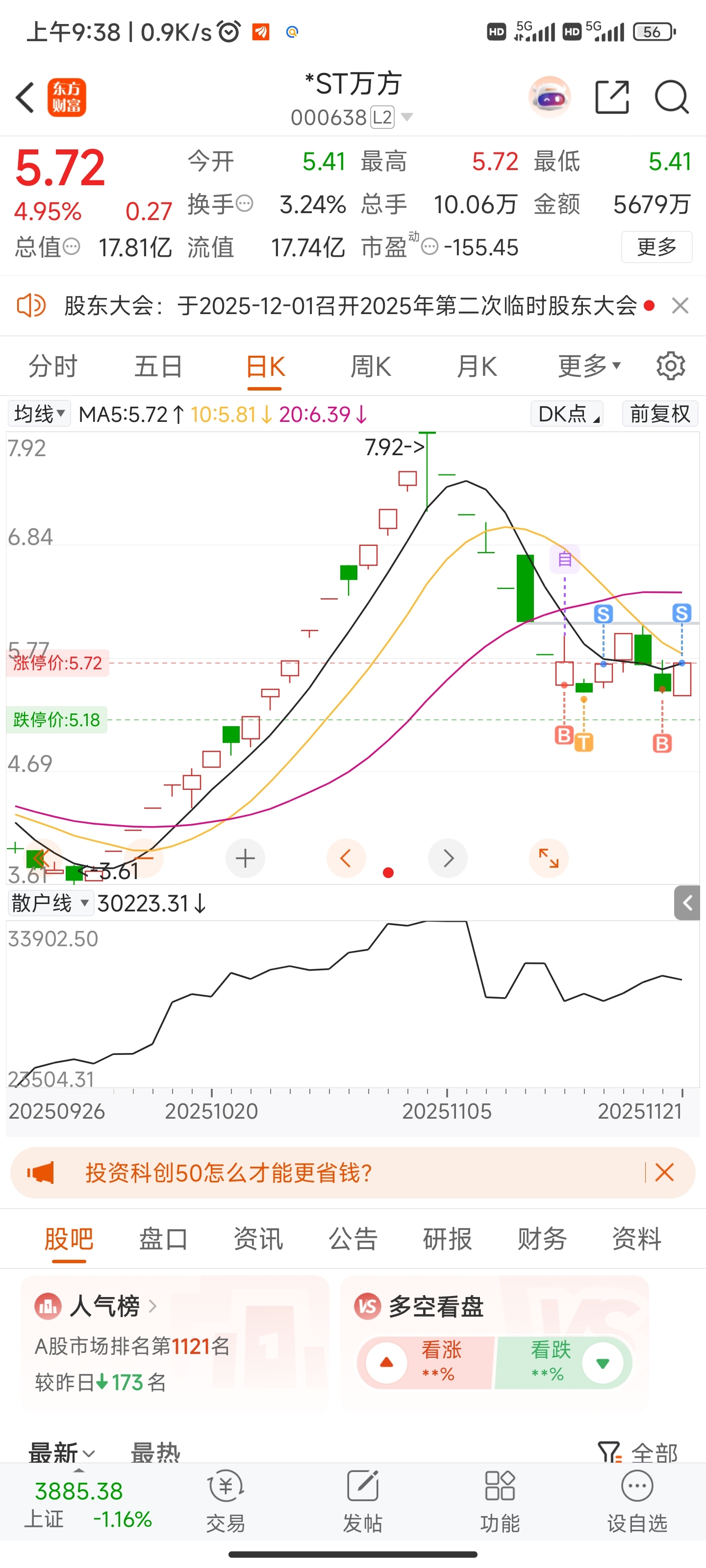The image size is (706, 1568).
Task: Switch to the 周K tab
Action: [x=370, y=366]
